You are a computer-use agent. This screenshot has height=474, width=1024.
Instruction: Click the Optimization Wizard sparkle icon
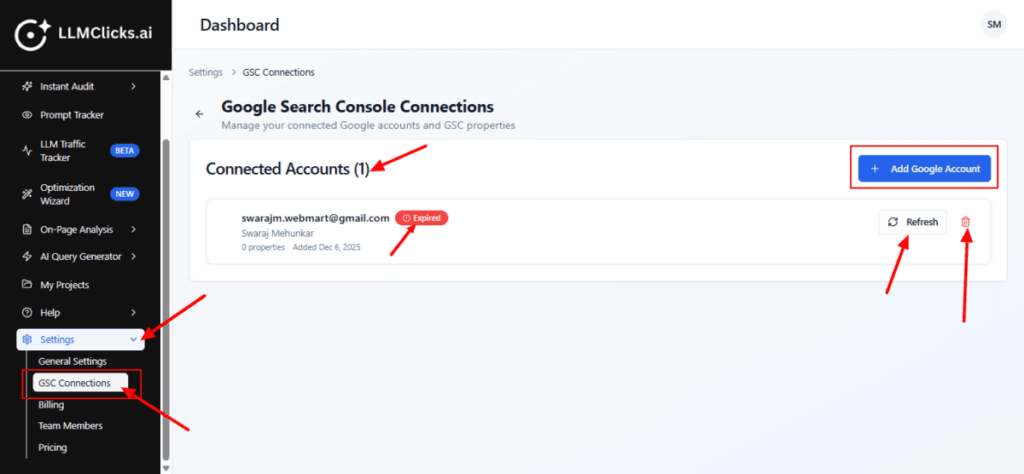[x=27, y=194]
